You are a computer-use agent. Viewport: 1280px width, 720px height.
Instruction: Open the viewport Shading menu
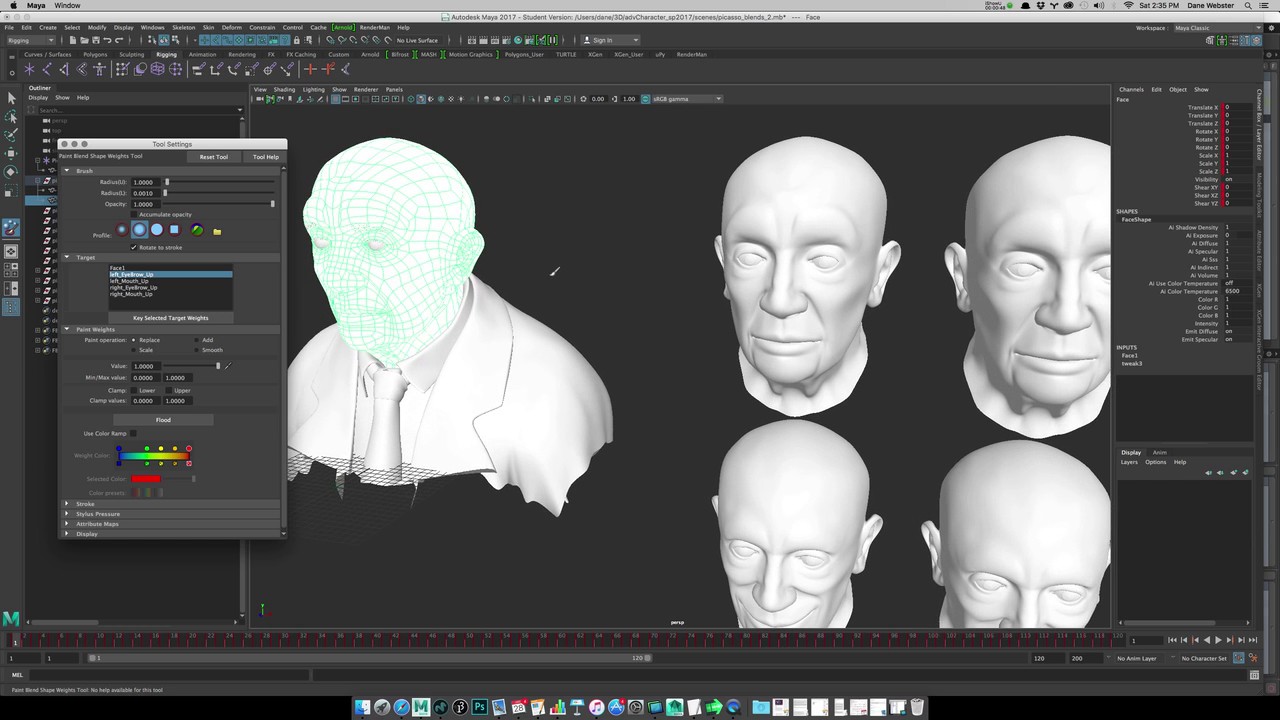[285, 89]
